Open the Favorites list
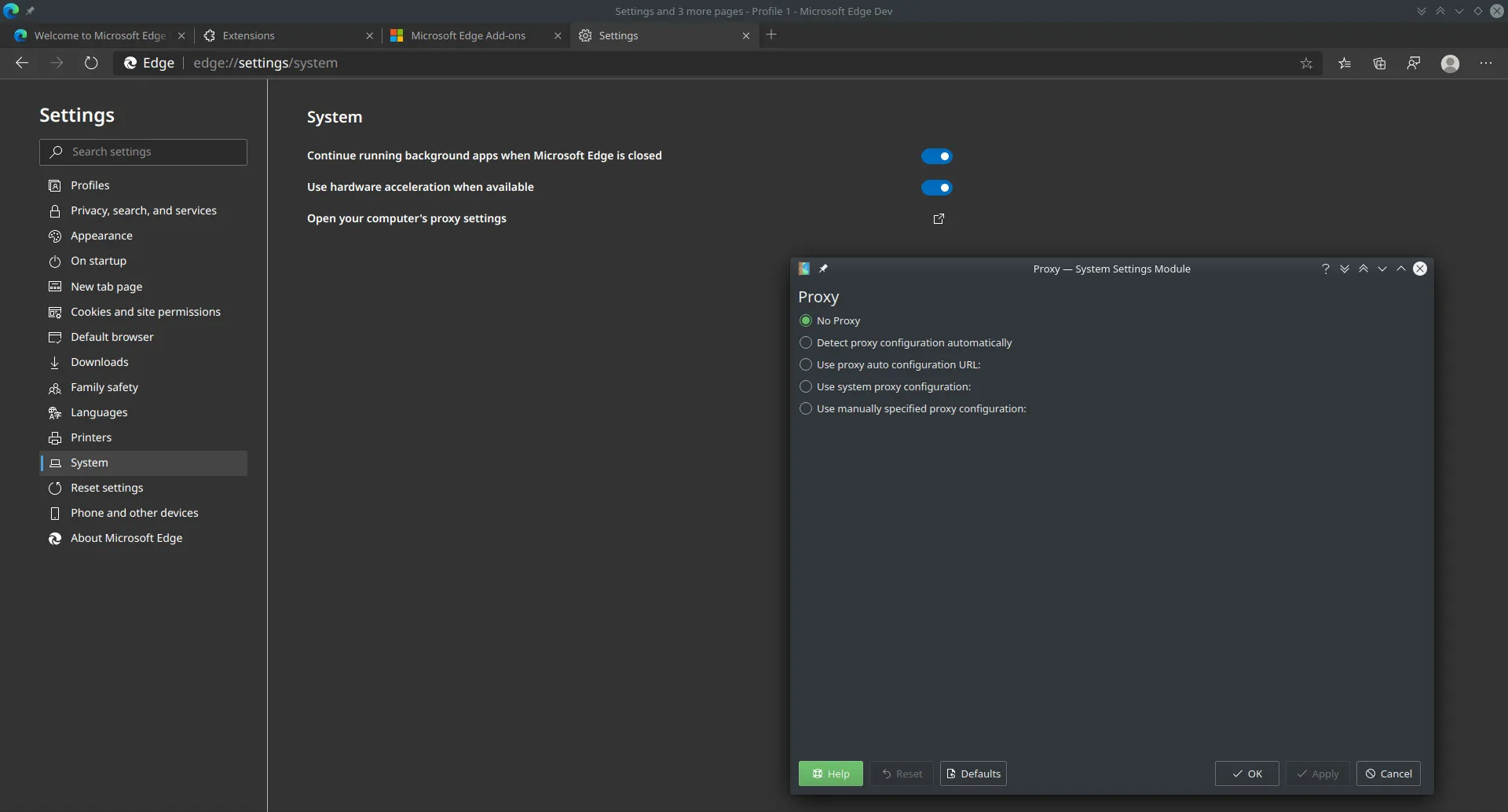This screenshot has height=812, width=1508. [x=1345, y=63]
